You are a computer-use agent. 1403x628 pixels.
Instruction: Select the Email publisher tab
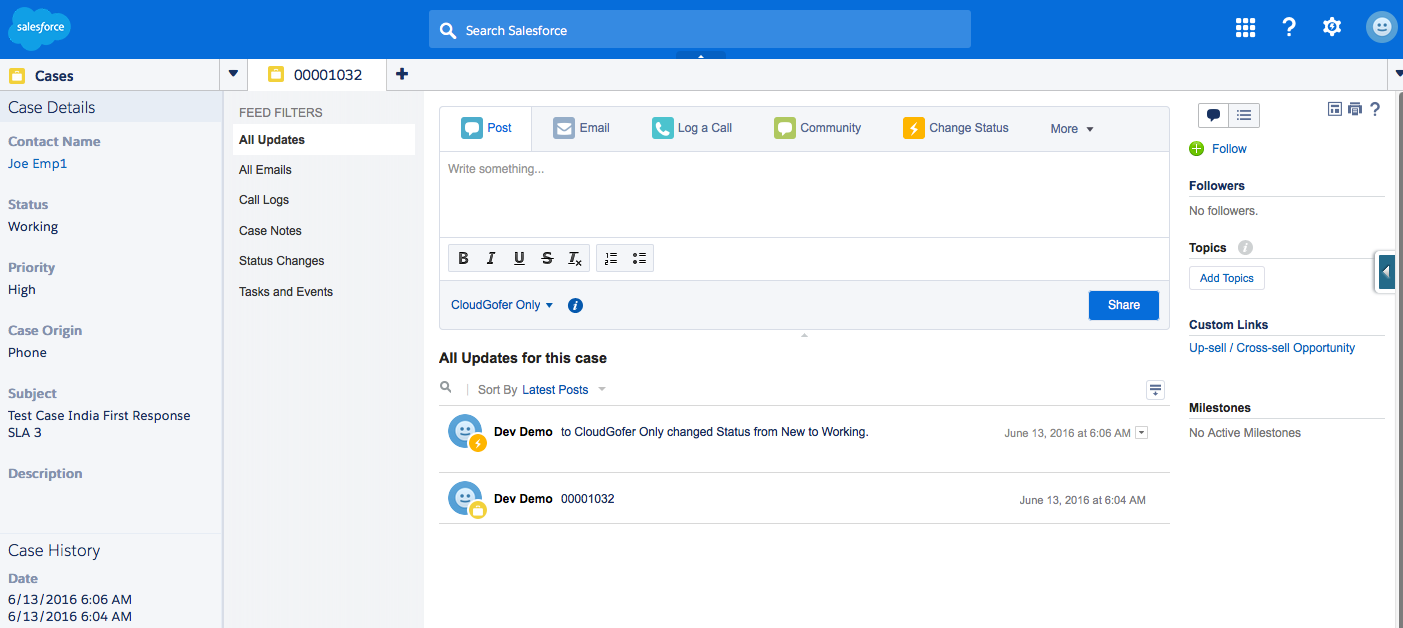point(581,128)
